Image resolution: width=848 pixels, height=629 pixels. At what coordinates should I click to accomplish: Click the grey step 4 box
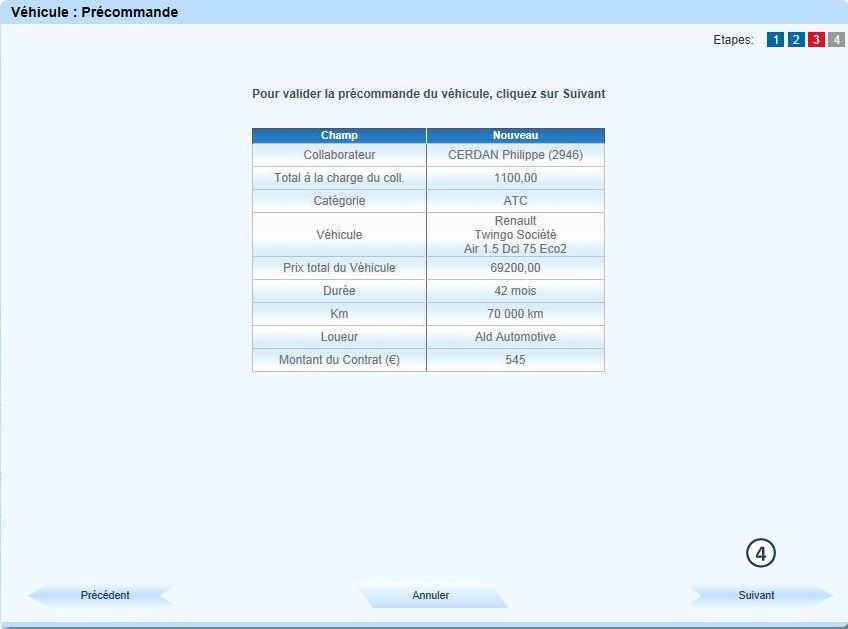coord(837,40)
